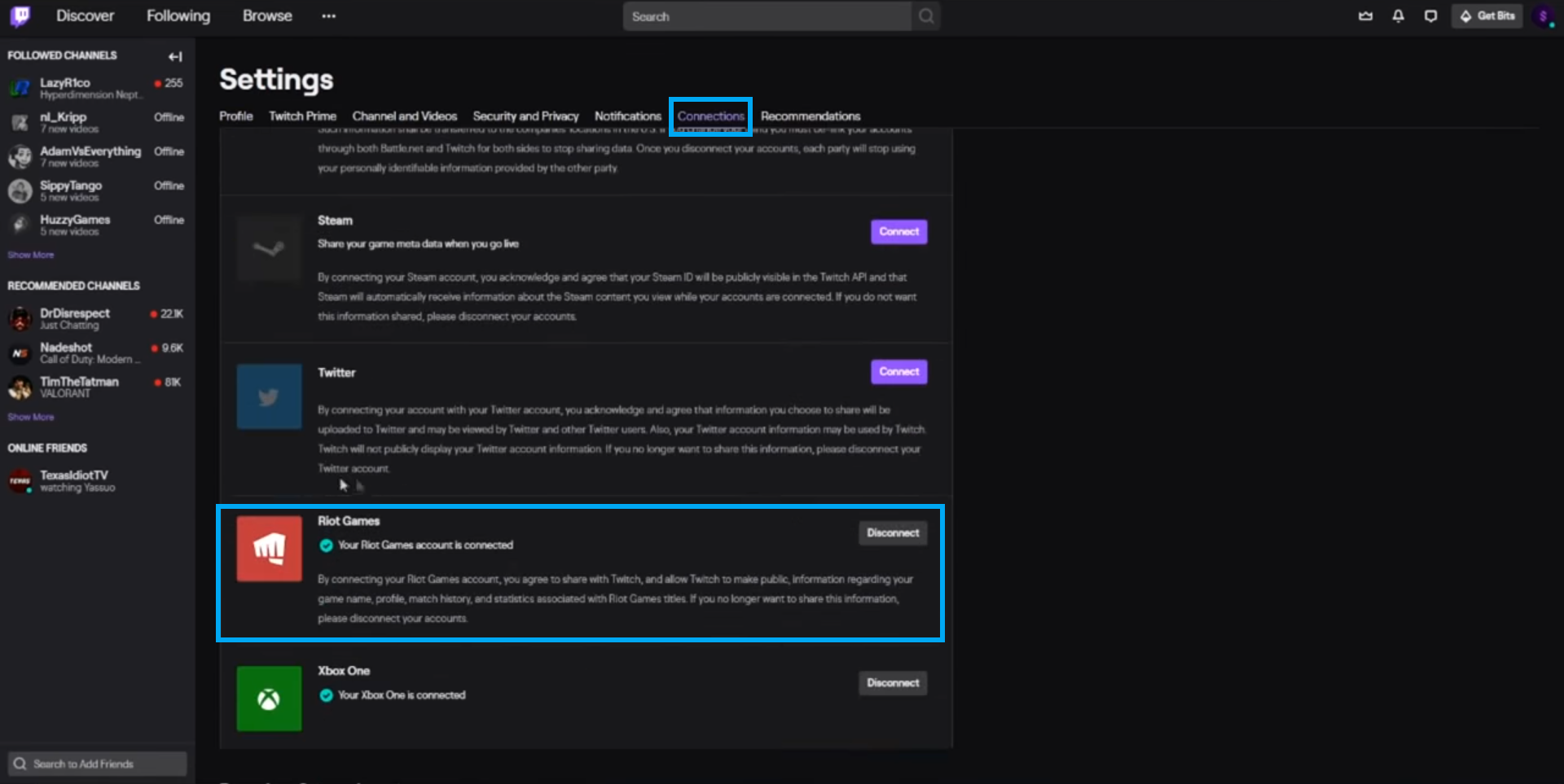Click the Xbox One heading

pyautogui.click(x=344, y=671)
